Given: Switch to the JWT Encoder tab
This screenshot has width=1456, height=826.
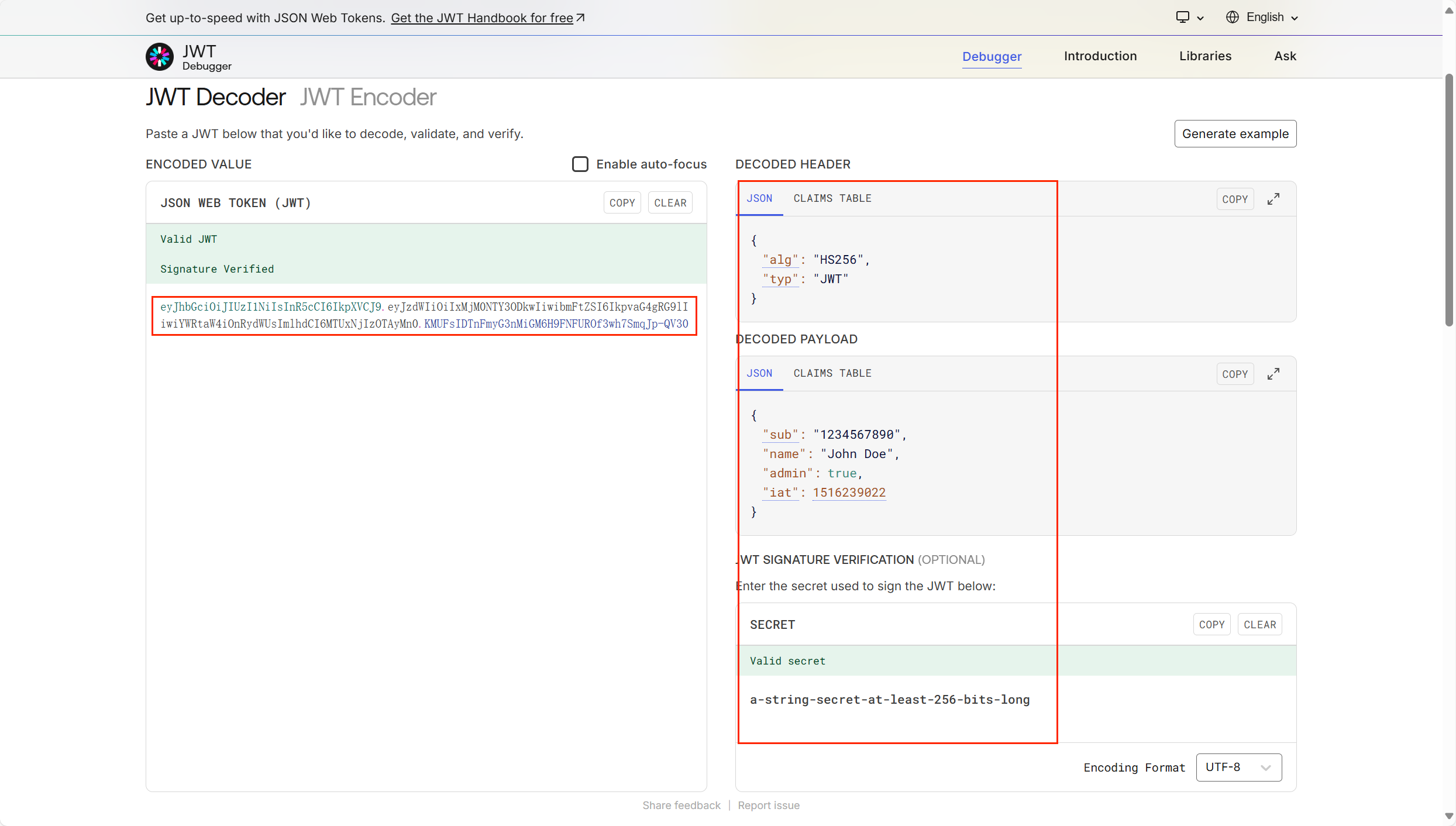Looking at the screenshot, I should coord(368,97).
